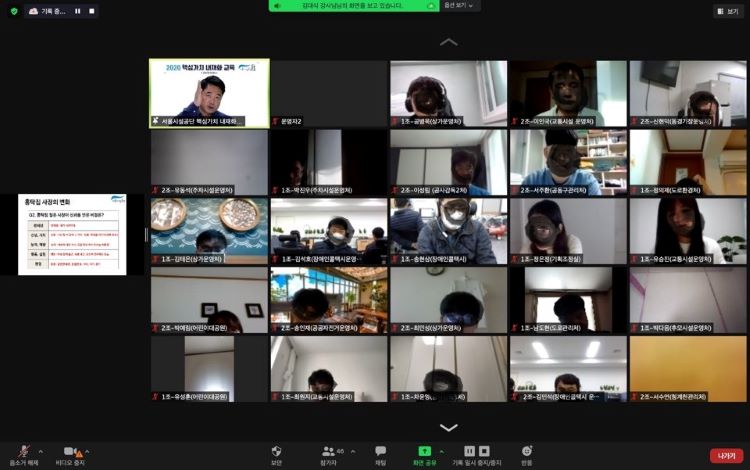
Task: Expand video options arrow beside camera
Action: point(92,449)
